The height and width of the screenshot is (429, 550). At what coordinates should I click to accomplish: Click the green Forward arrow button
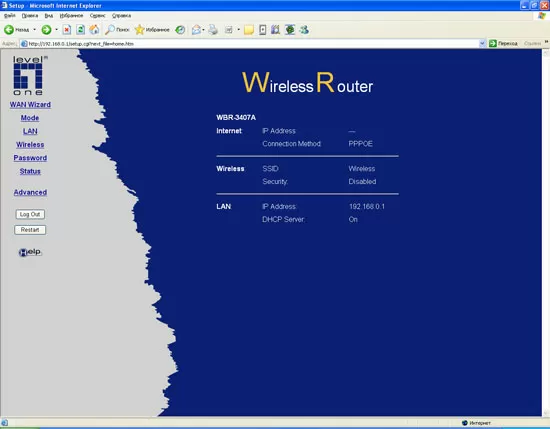point(46,30)
